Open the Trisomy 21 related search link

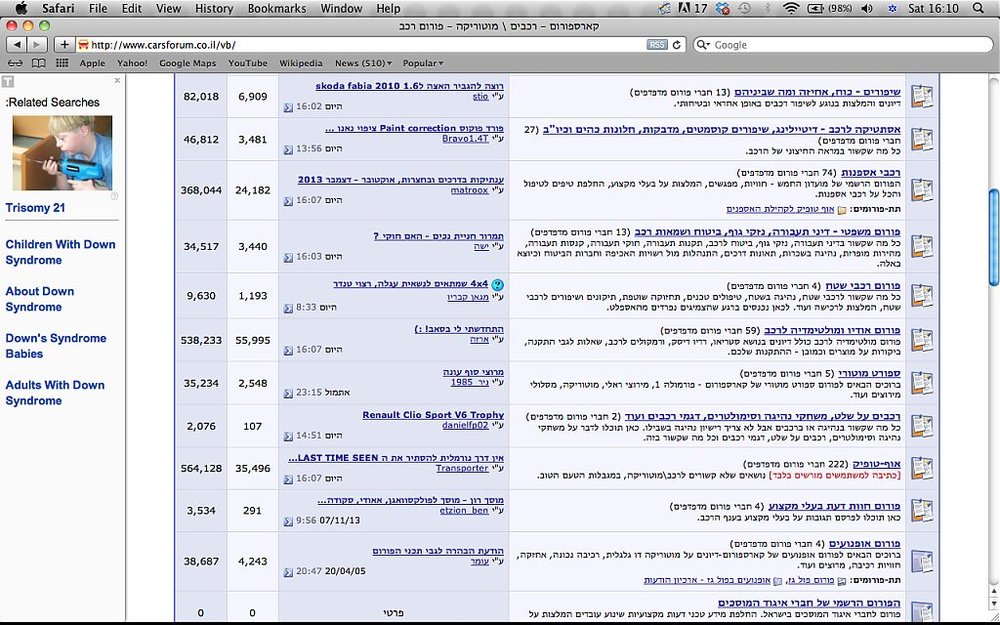click(x=35, y=208)
